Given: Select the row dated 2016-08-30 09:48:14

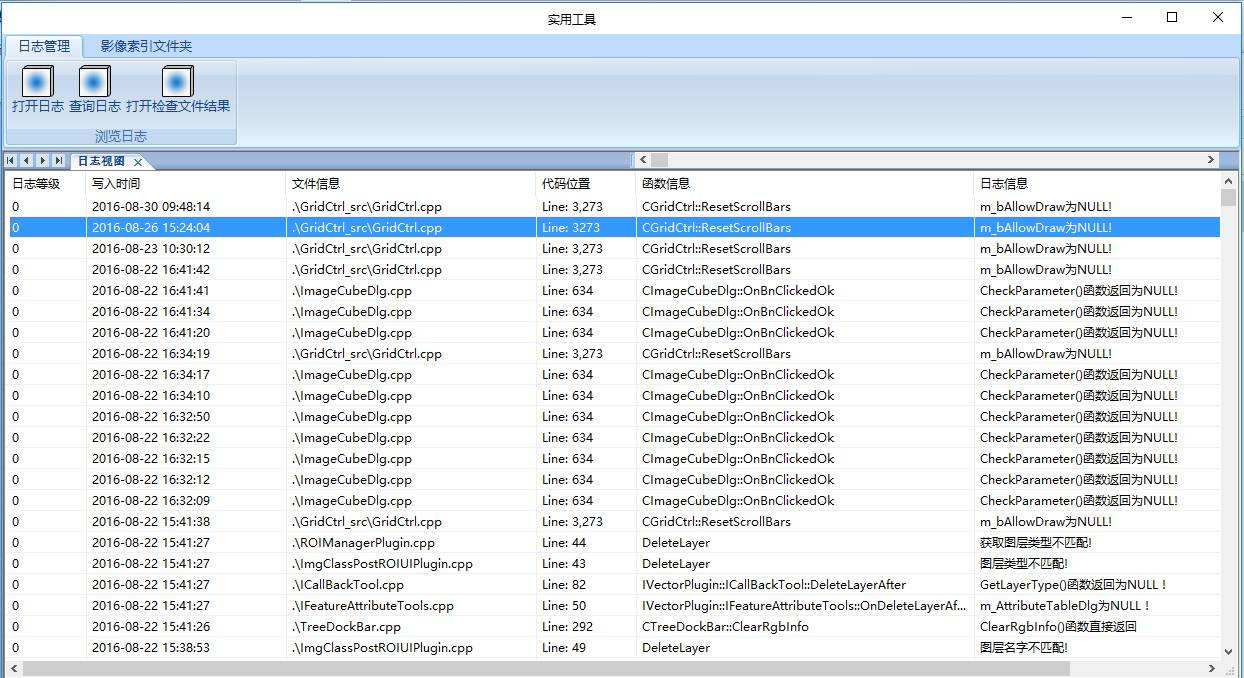Looking at the screenshot, I should pyautogui.click(x=615, y=207).
